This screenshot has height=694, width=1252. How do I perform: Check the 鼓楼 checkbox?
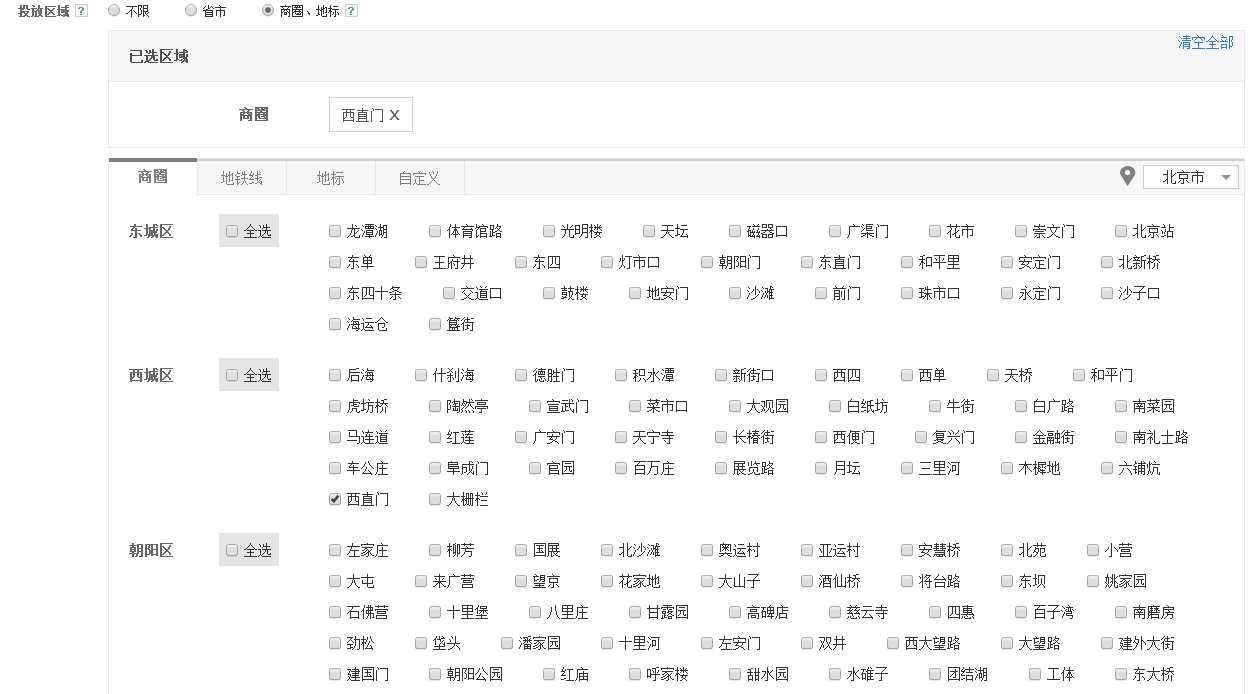pos(549,293)
